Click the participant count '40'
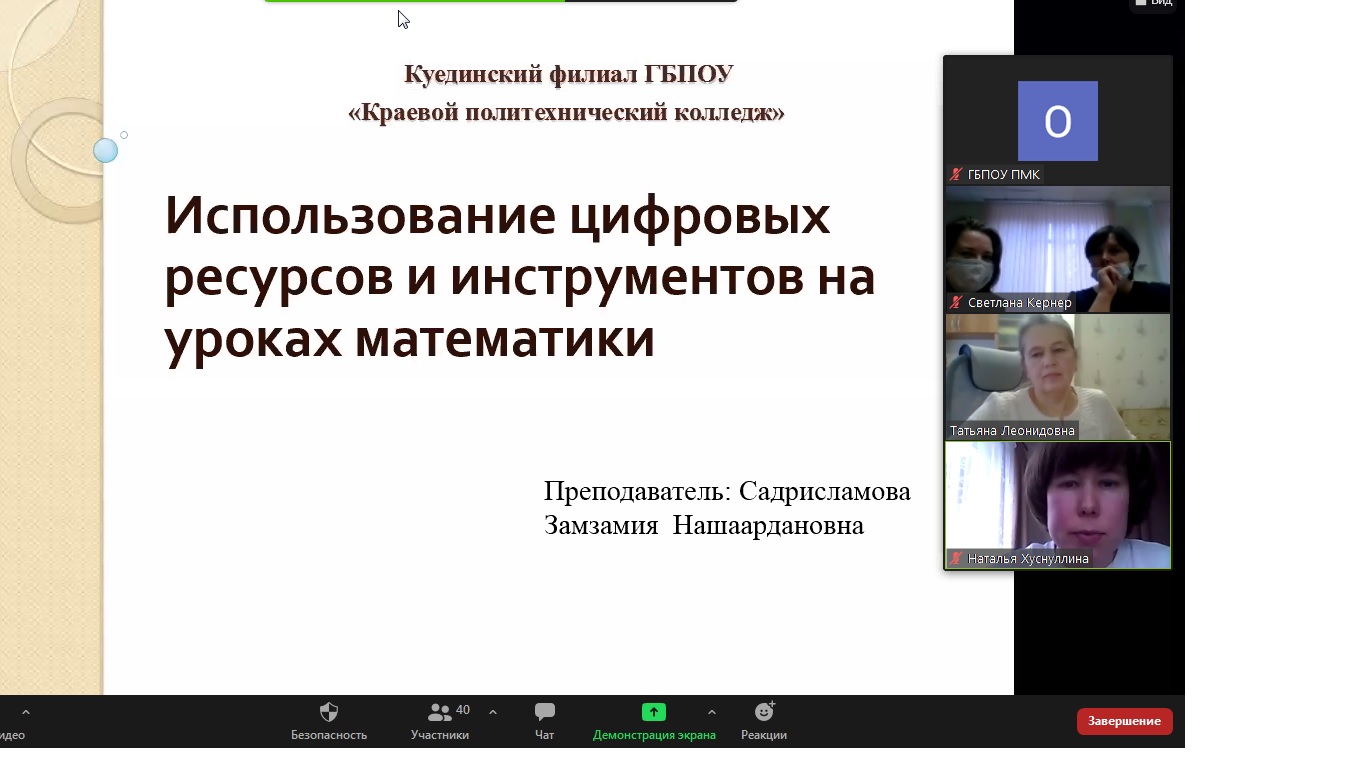Screen dimensions: 1366x768 pos(463,710)
